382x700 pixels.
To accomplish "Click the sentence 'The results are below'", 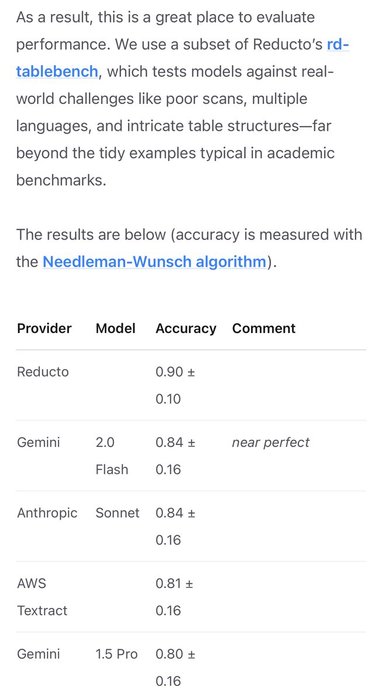I will pos(189,248).
